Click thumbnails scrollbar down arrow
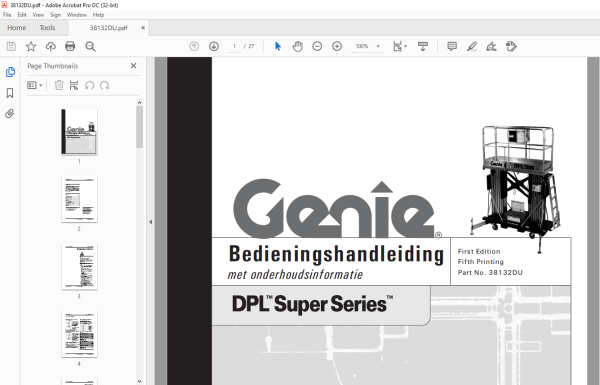Viewport: 600px width, 385px height. click(x=139, y=381)
